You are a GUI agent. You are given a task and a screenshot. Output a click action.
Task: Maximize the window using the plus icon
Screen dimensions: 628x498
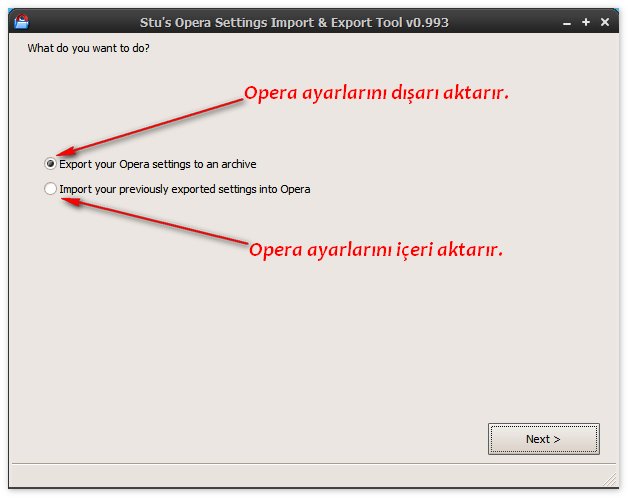pos(586,22)
